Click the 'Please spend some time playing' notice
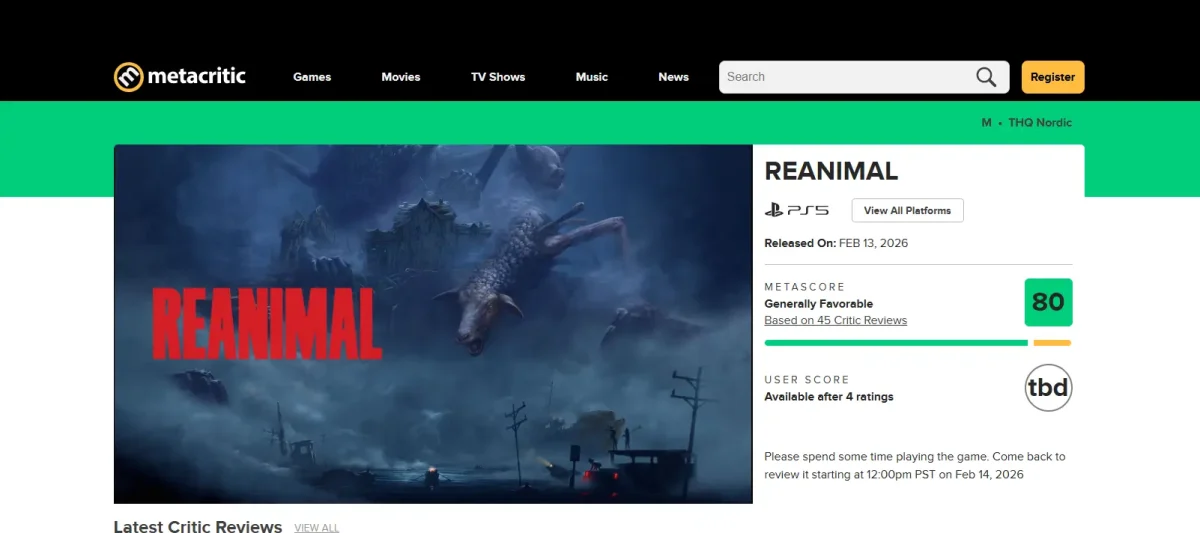The image size is (1200, 533). (915, 465)
